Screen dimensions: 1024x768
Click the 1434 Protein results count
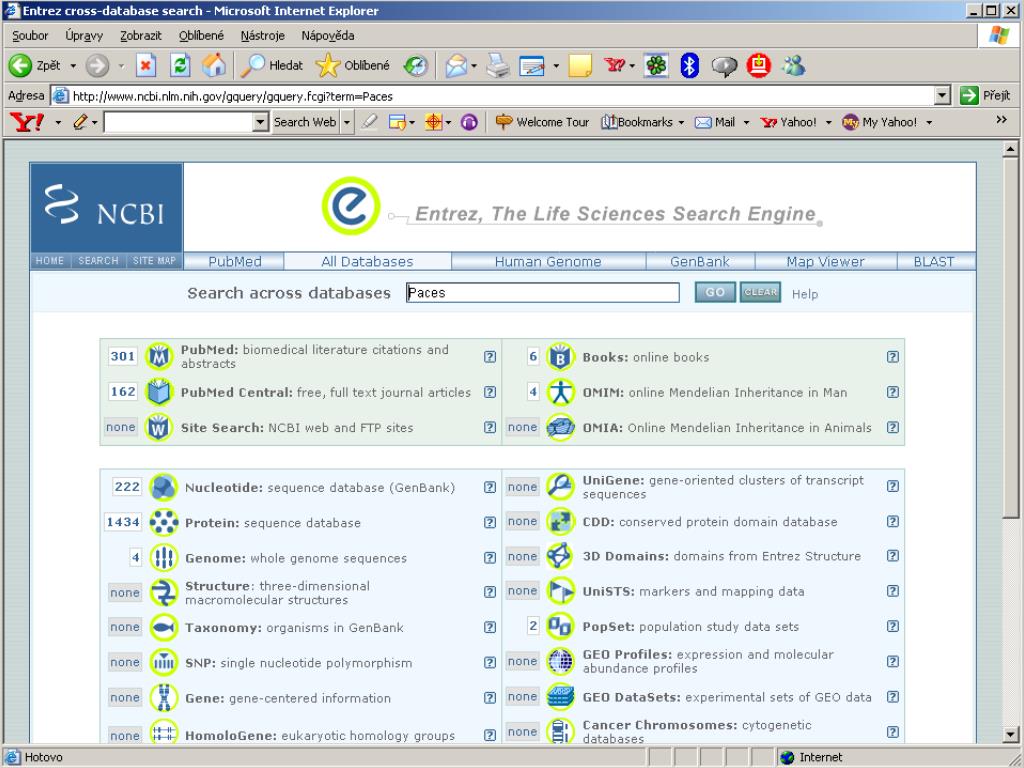pos(123,522)
